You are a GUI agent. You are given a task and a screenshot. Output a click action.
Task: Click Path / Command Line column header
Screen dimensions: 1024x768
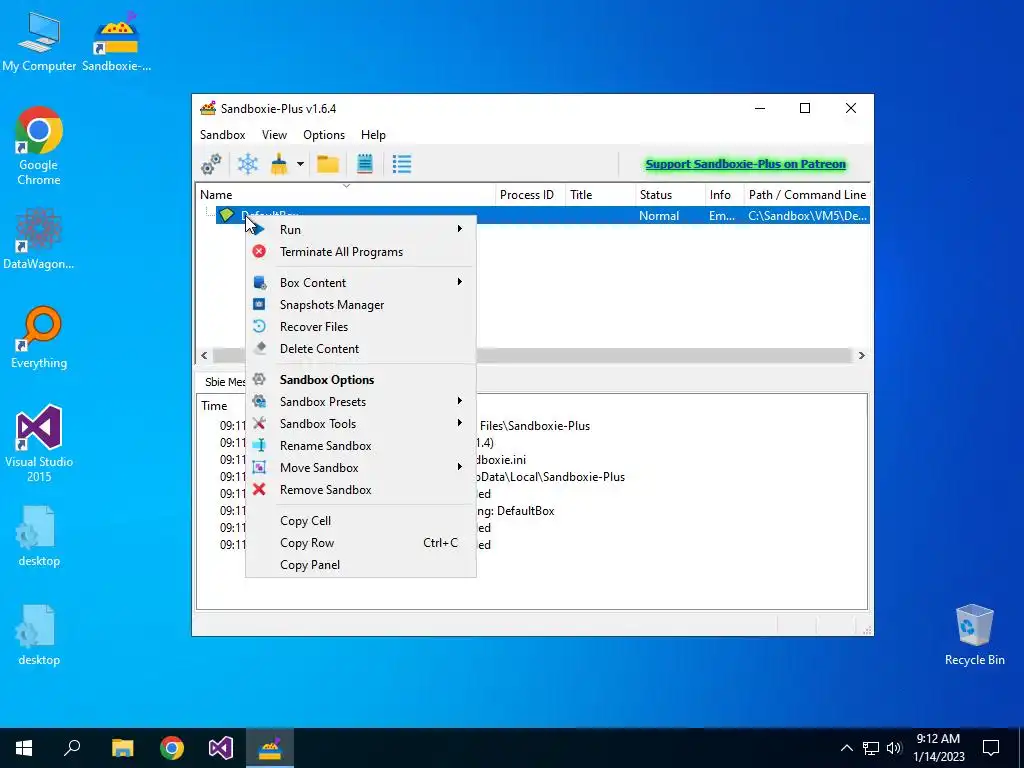[807, 195]
